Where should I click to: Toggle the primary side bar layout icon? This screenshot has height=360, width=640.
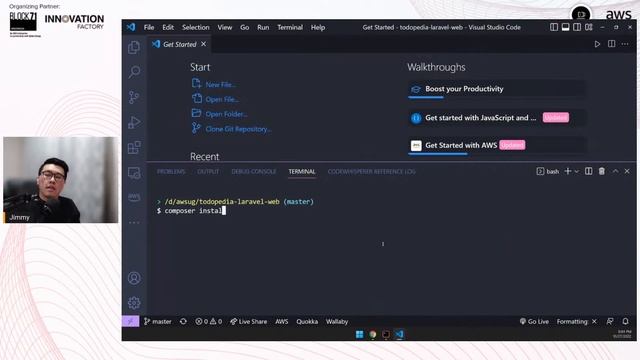(x=554, y=27)
